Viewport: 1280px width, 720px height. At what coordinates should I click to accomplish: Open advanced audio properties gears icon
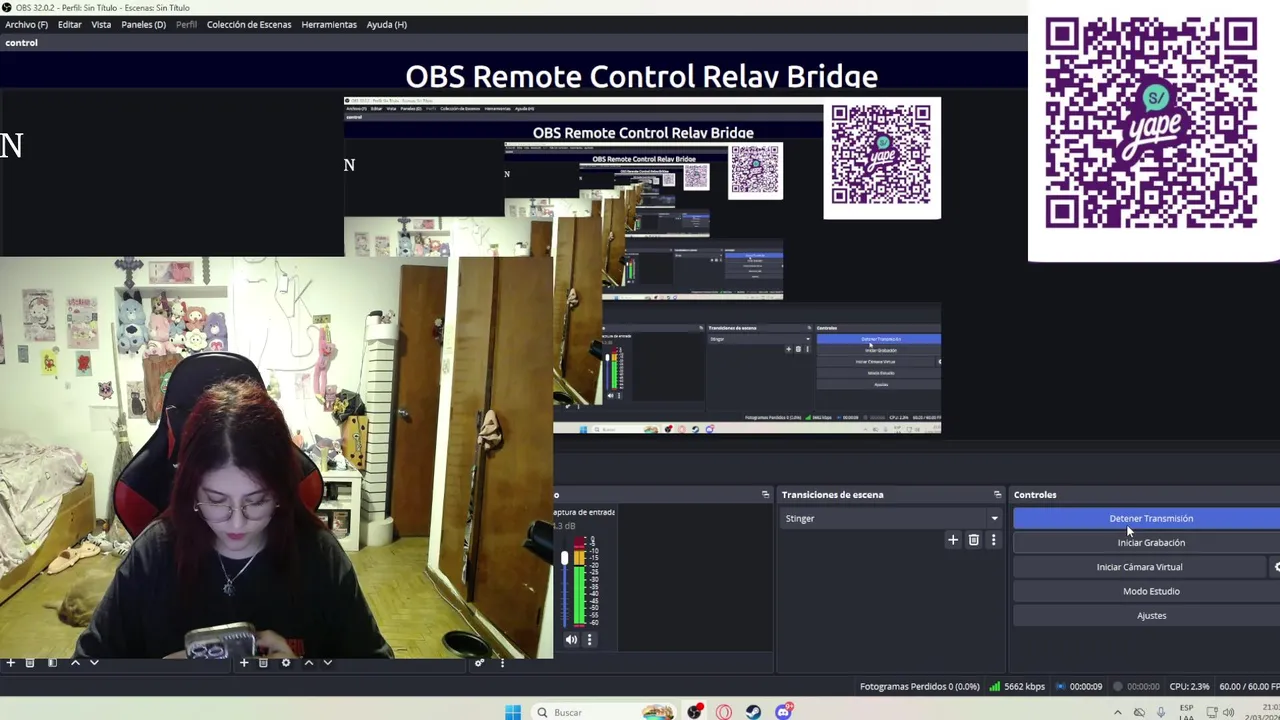pyautogui.click(x=480, y=662)
